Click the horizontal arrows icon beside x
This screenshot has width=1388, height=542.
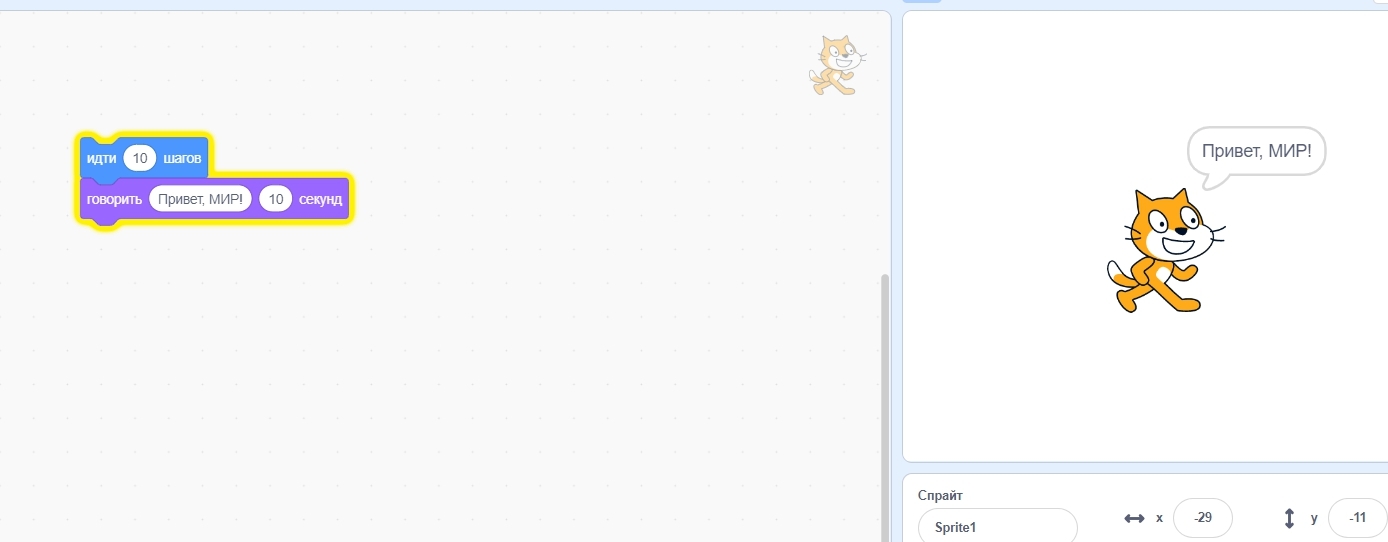click(1134, 518)
